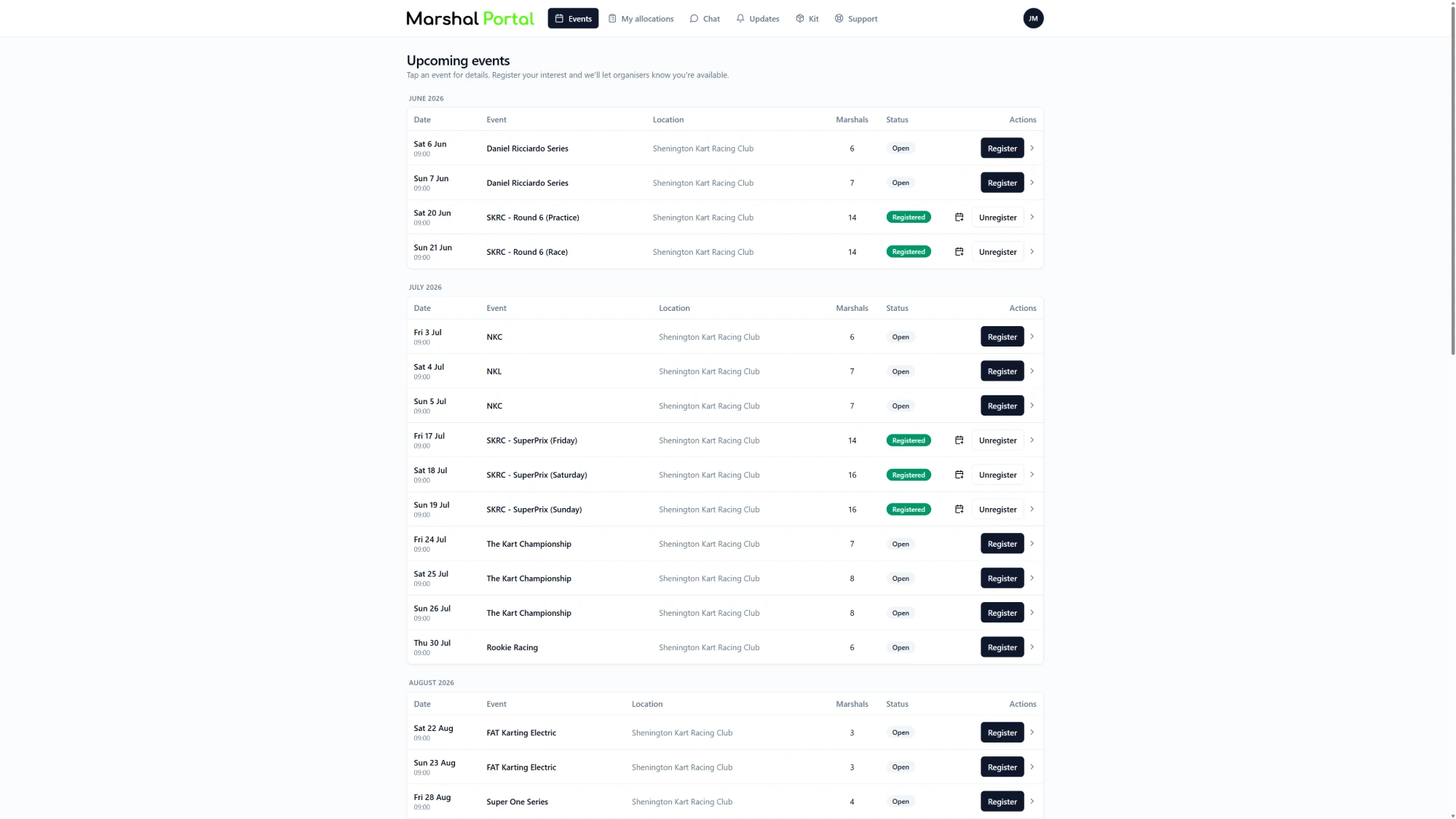Expand Sat 4 Jul NKL chevron
The height and width of the screenshot is (819, 1456).
1032,371
